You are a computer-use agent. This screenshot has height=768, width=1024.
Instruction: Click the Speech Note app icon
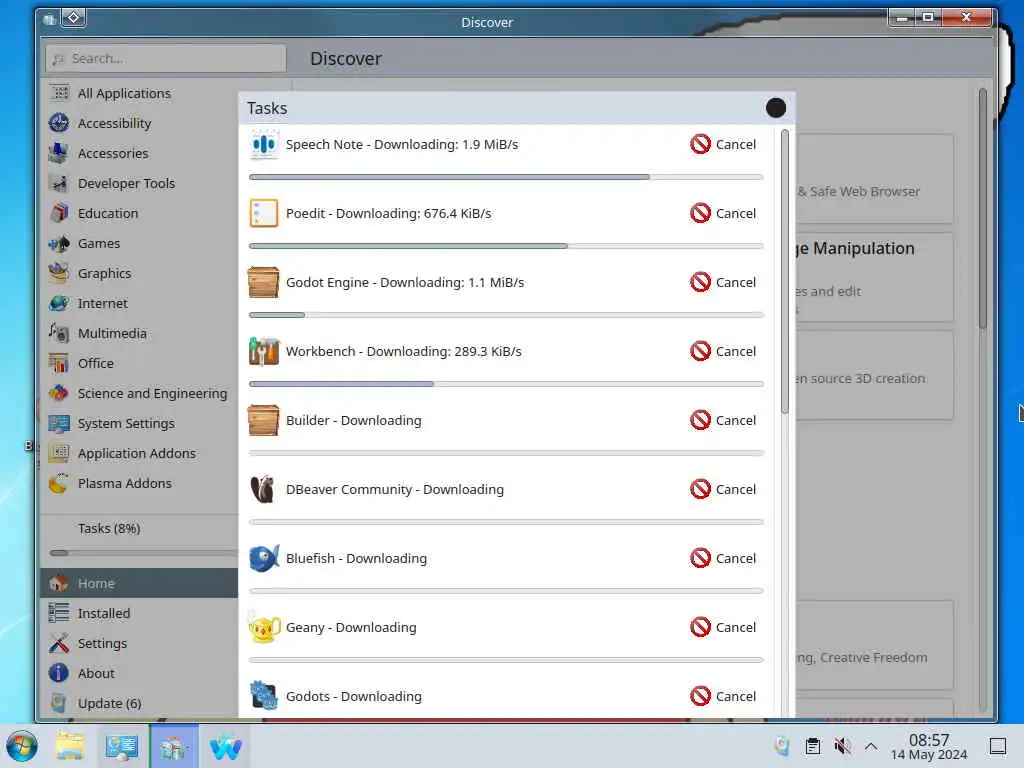tap(264, 144)
